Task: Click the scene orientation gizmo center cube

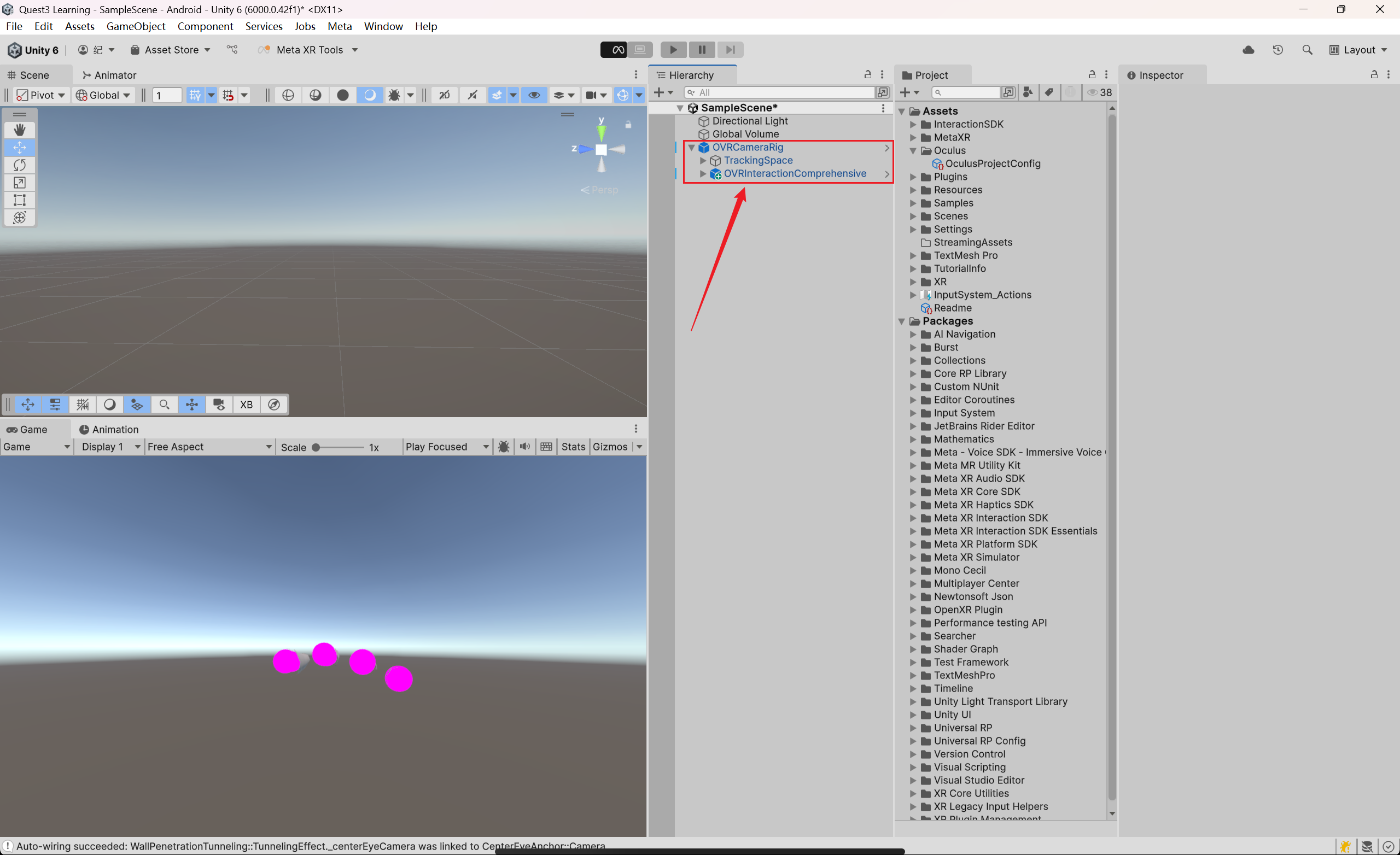Action: (601, 150)
